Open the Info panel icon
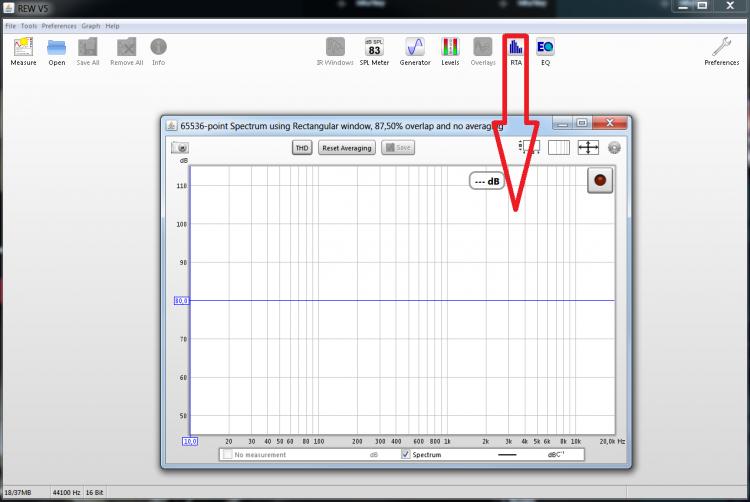This screenshot has height=502, width=750. (158, 51)
